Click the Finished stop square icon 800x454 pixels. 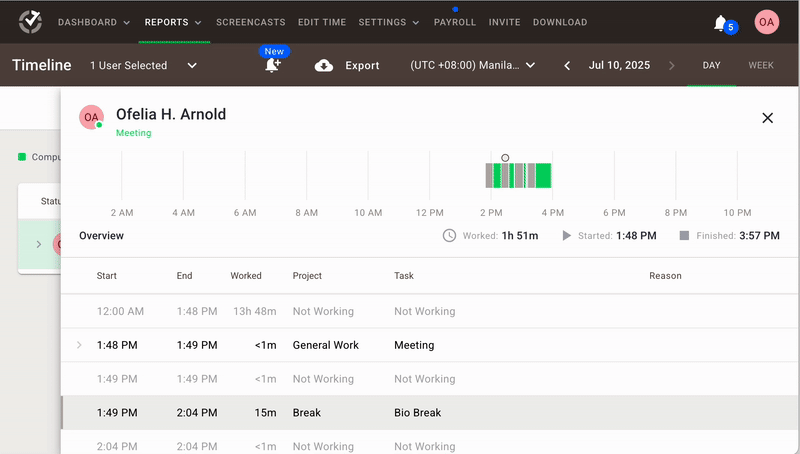click(x=684, y=236)
